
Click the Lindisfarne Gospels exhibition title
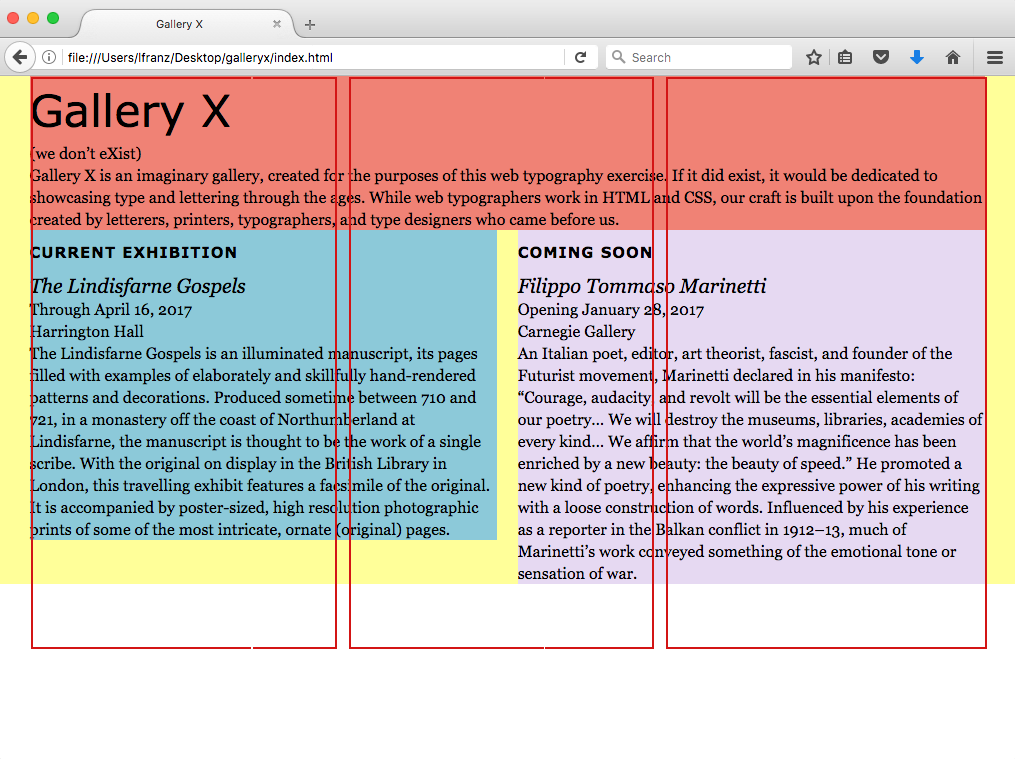click(138, 287)
